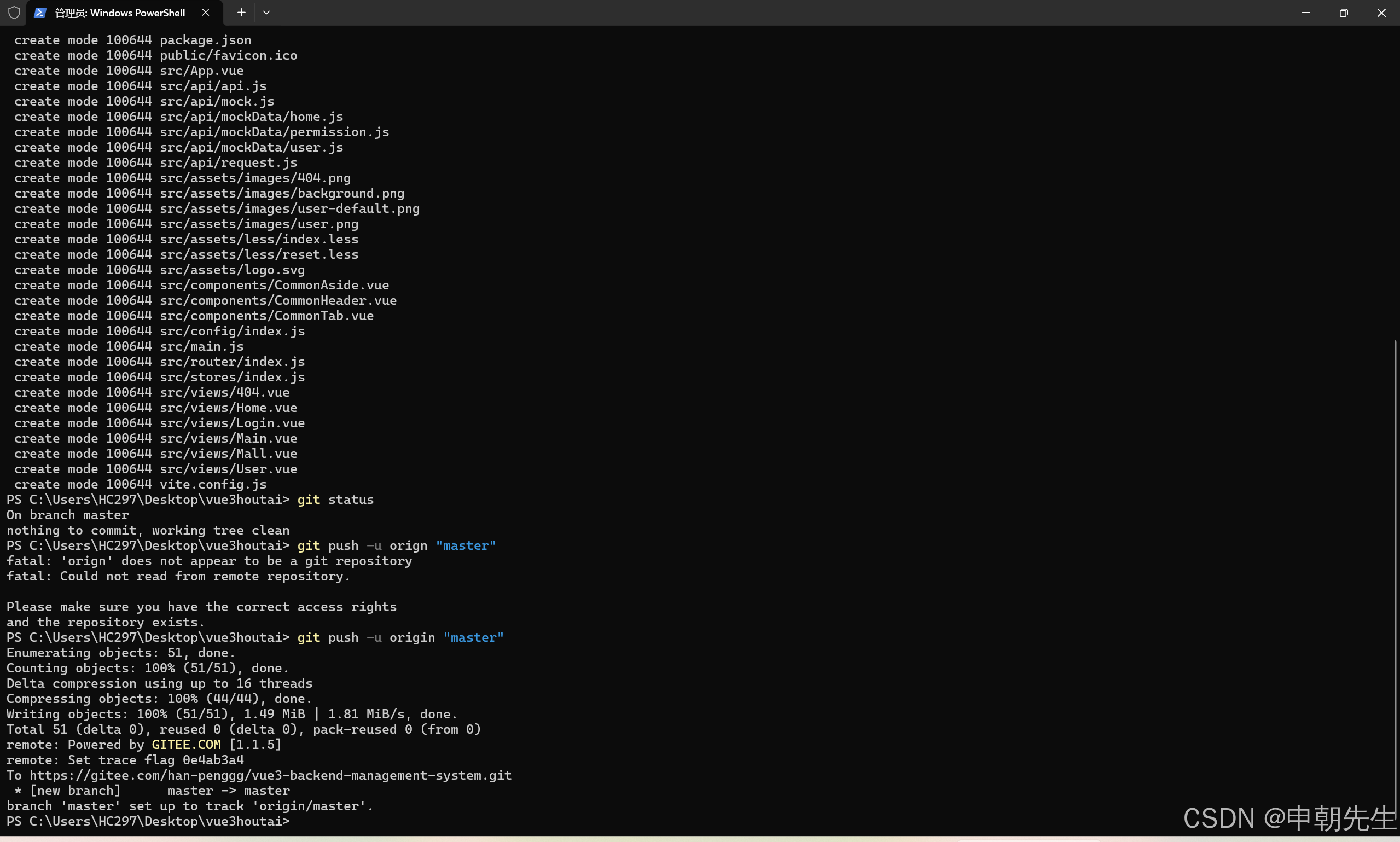Click the blue "master" string in the final push command

(x=473, y=637)
